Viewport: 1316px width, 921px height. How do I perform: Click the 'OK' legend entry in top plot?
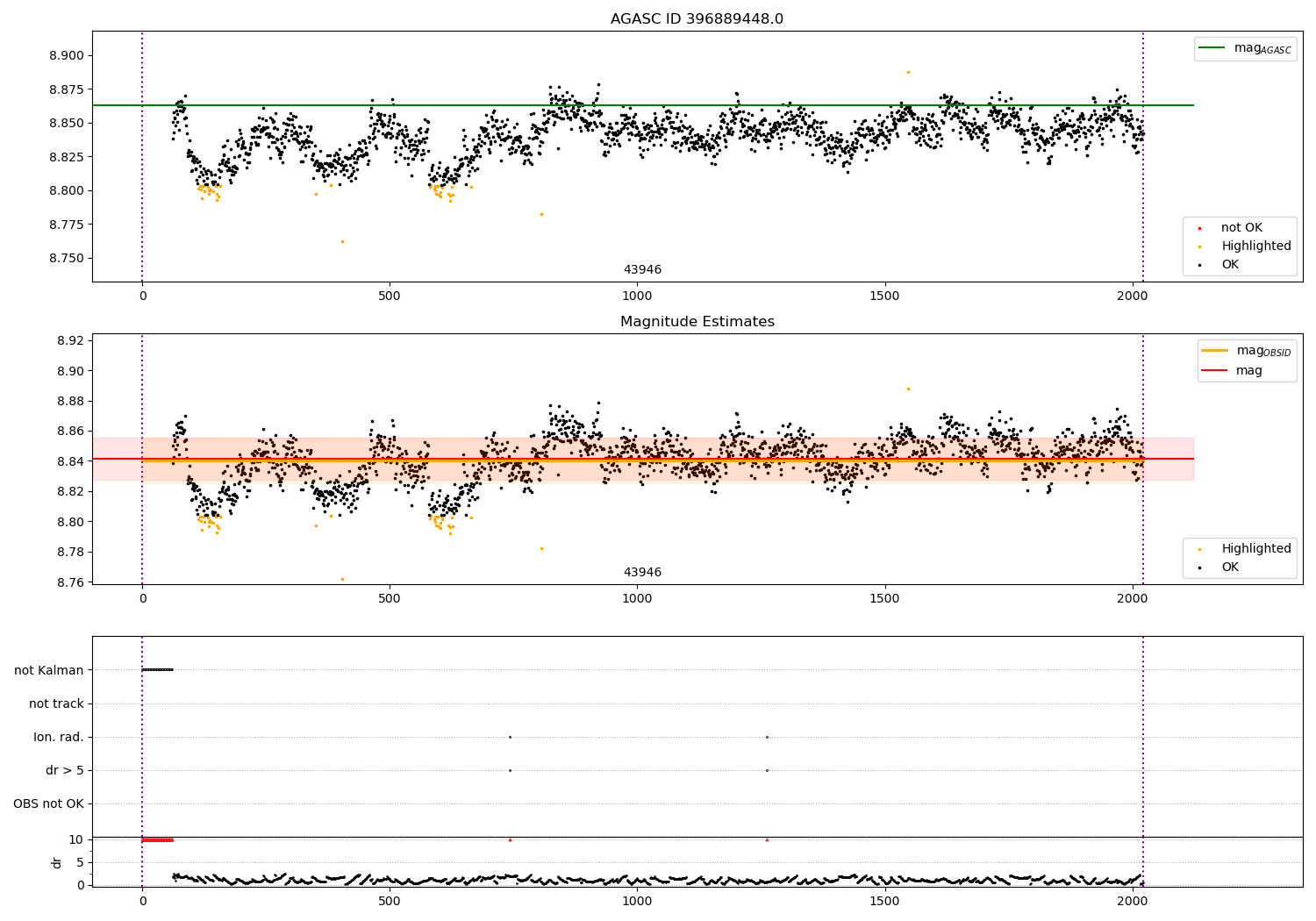click(1230, 265)
